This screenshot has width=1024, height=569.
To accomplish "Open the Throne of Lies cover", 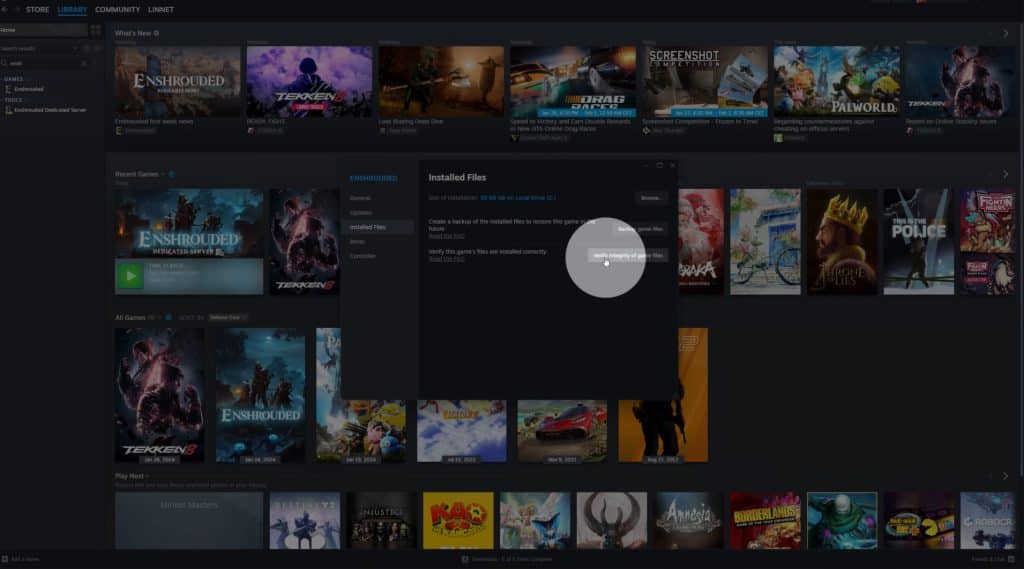I will pyautogui.click(x=842, y=242).
